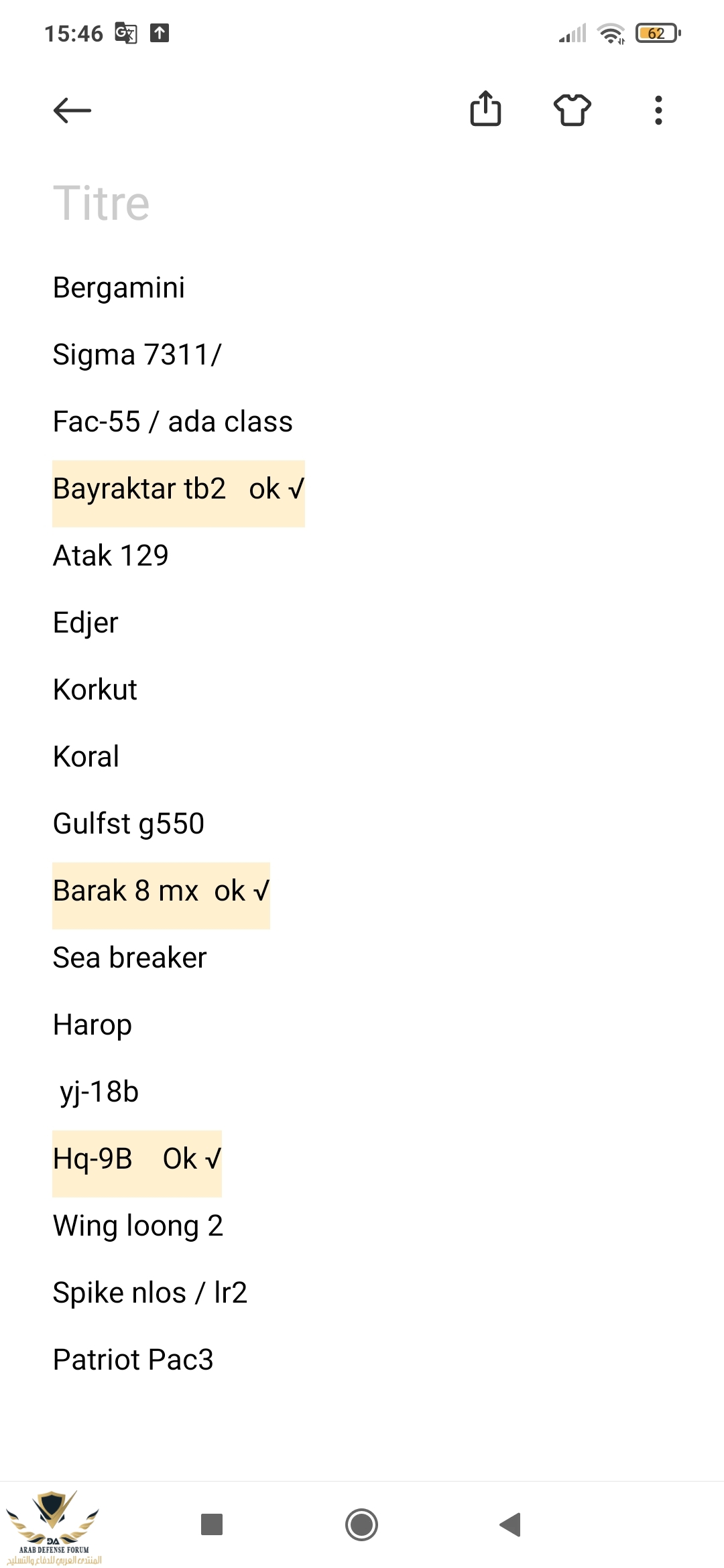Tap the Sea breaker line
Screen dimensions: 724x1568
[x=129, y=958]
